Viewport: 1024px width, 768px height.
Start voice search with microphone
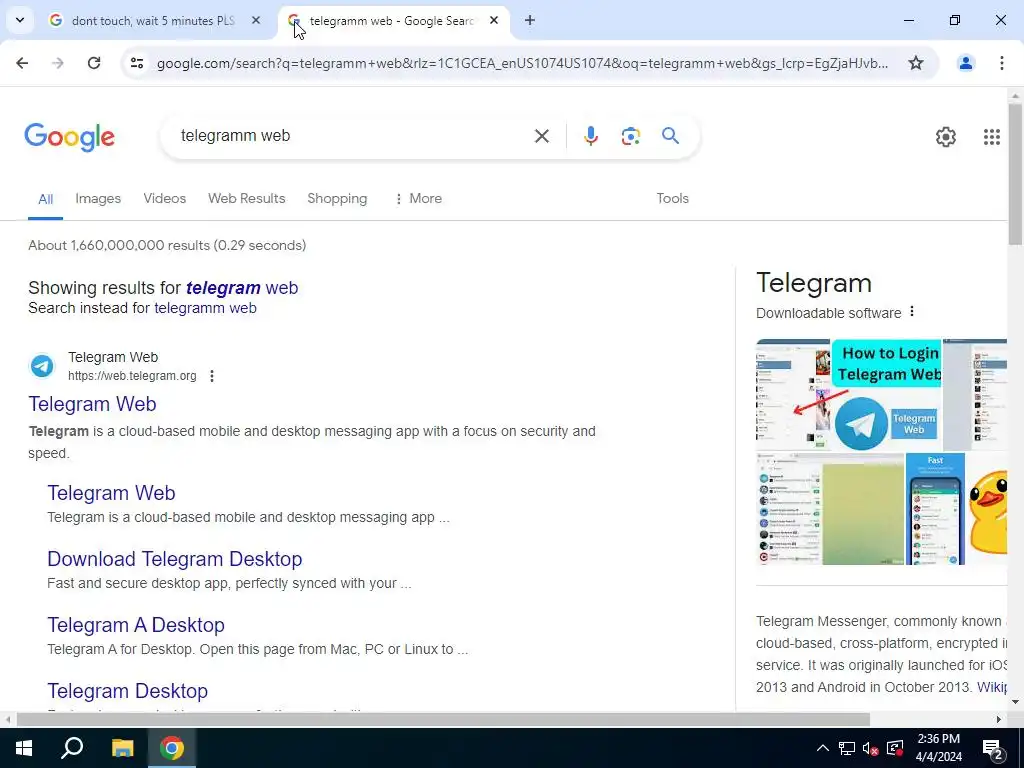(590, 136)
